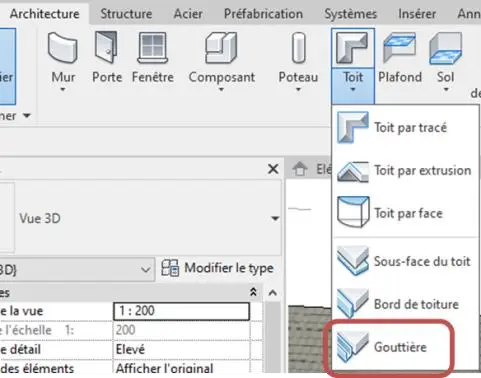Screen dimensions: 481x378
Task: Open the Vue 3D type selector dropdown
Action: pos(275,219)
